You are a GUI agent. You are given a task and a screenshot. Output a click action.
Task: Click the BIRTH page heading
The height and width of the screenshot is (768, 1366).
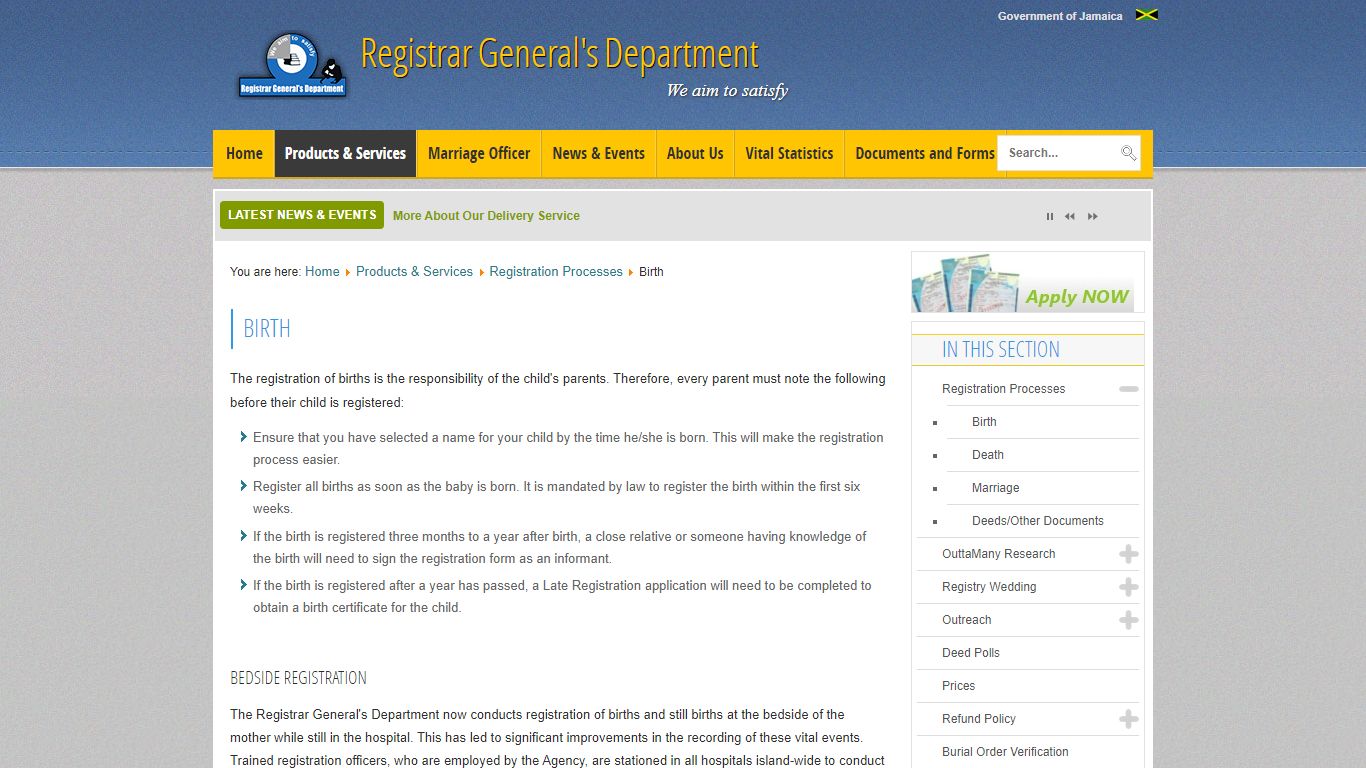coord(267,328)
